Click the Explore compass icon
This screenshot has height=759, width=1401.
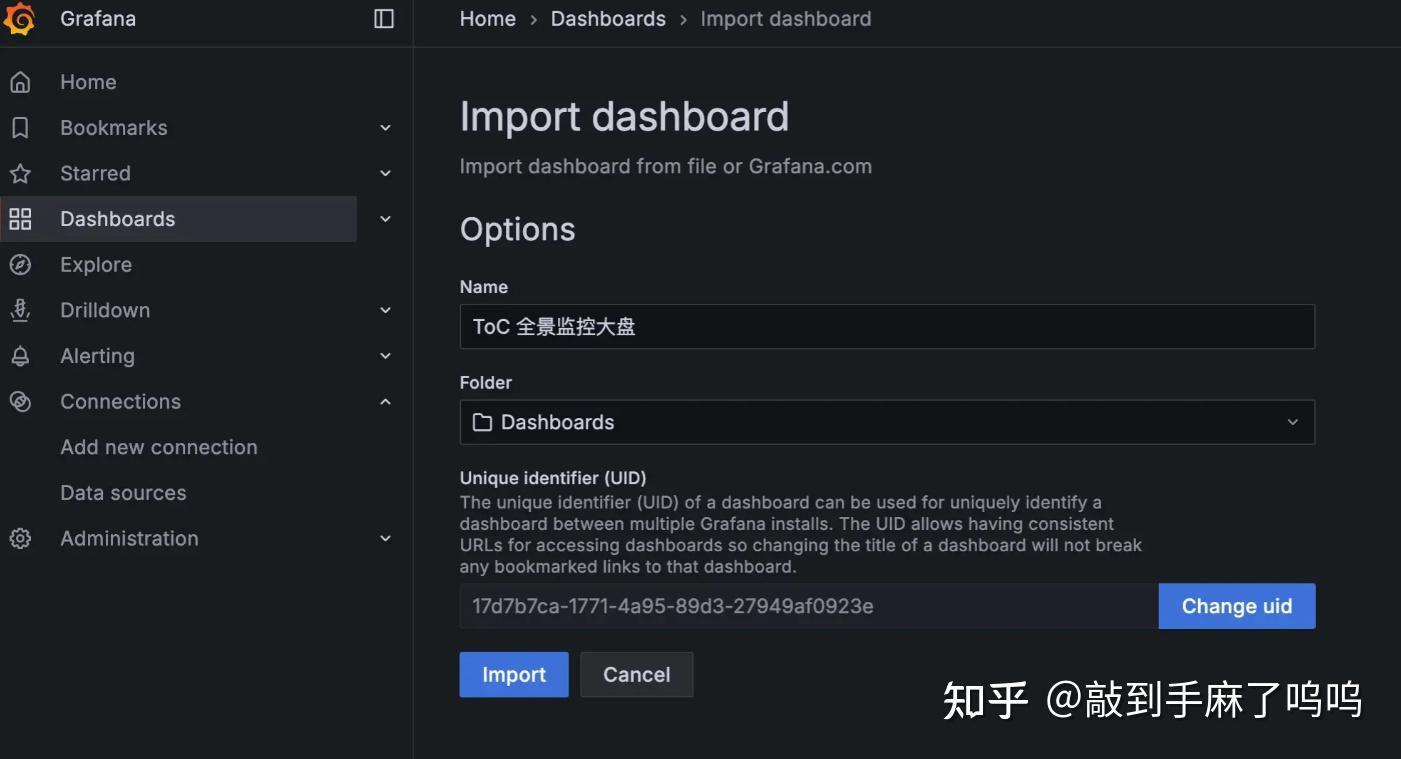pyautogui.click(x=20, y=265)
